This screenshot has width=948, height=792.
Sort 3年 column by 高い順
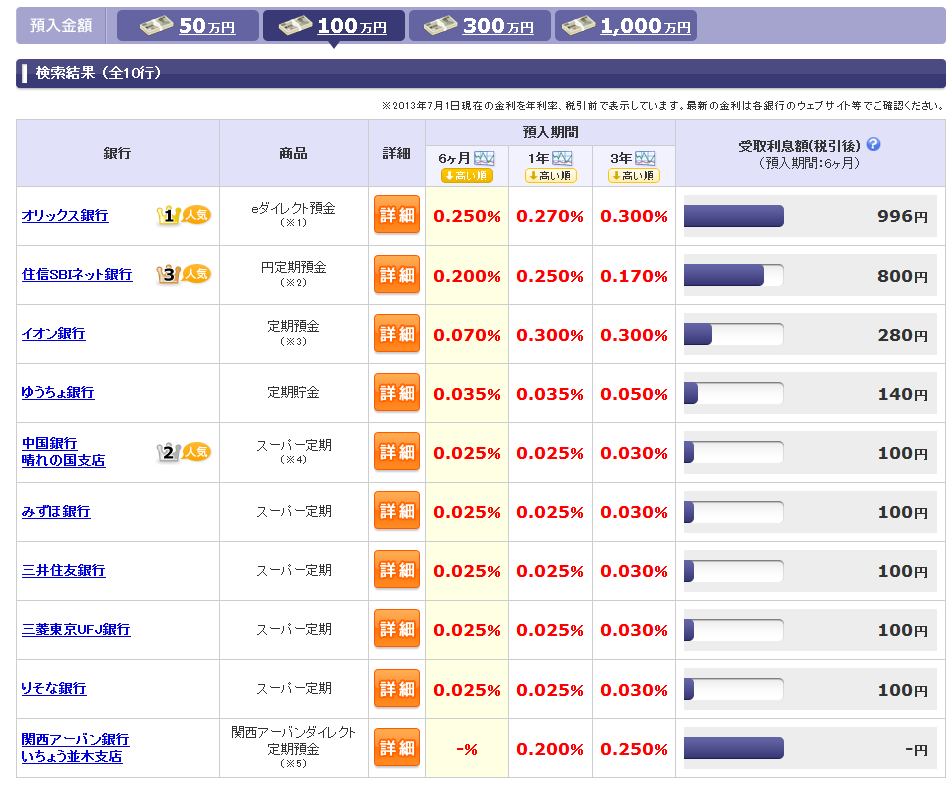pos(633,175)
